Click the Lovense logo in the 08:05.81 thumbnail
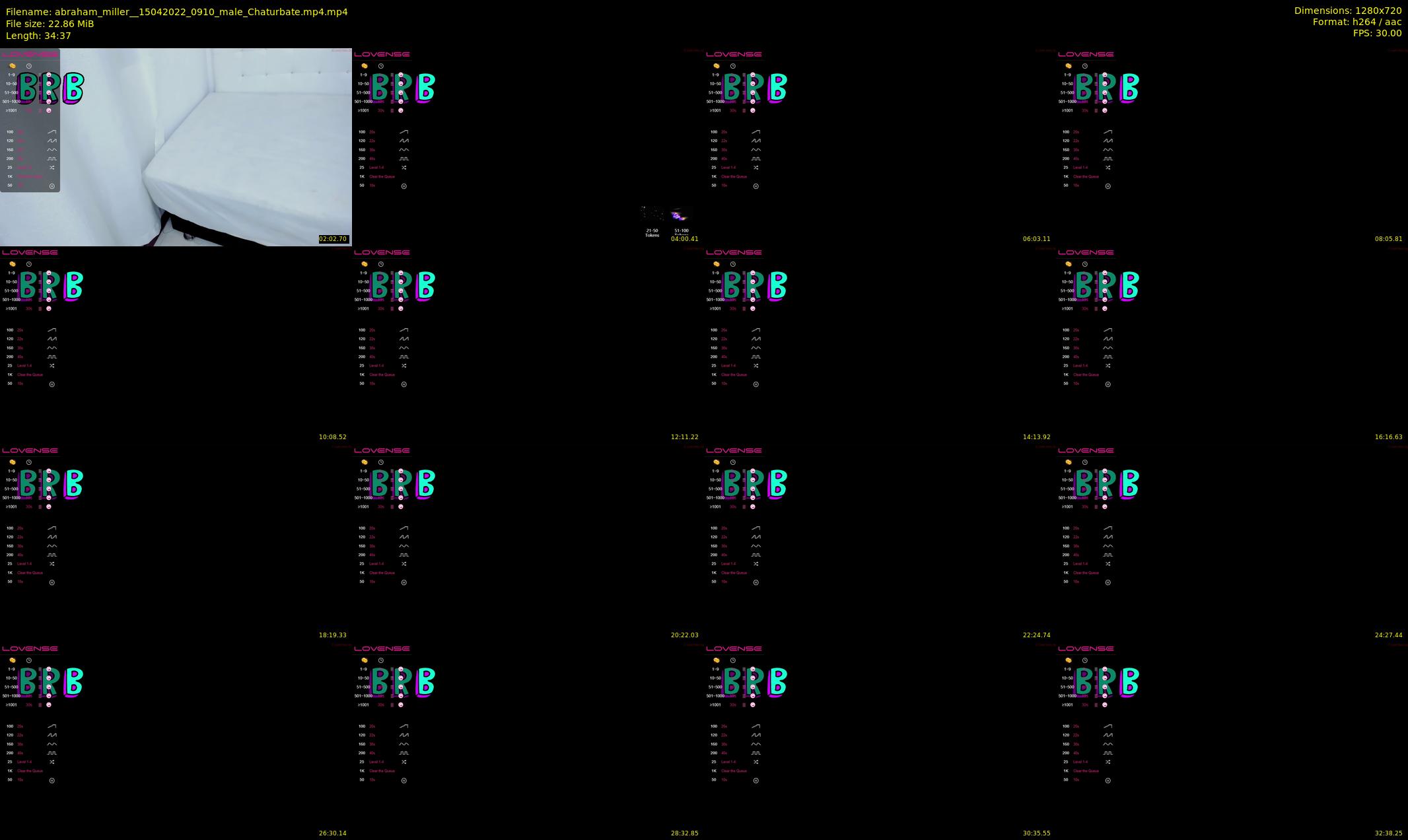 pos(1086,54)
